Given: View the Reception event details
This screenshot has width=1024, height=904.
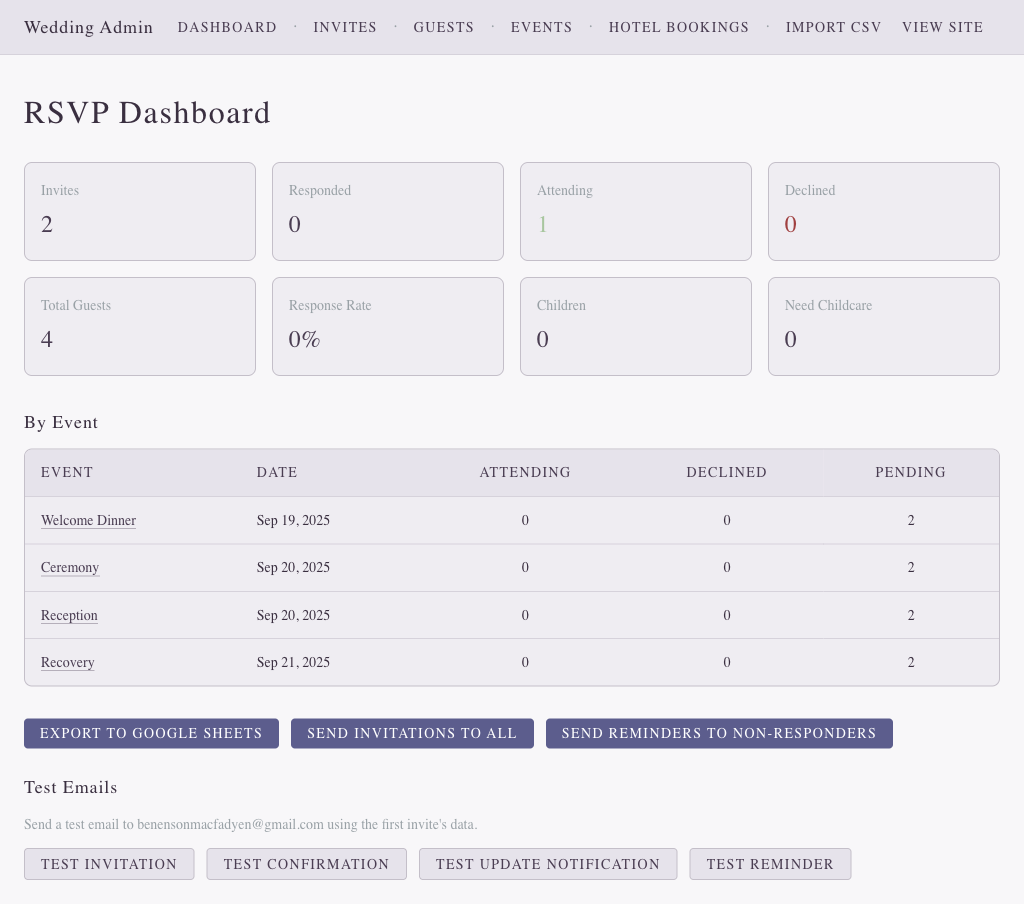Looking at the screenshot, I should pos(69,615).
